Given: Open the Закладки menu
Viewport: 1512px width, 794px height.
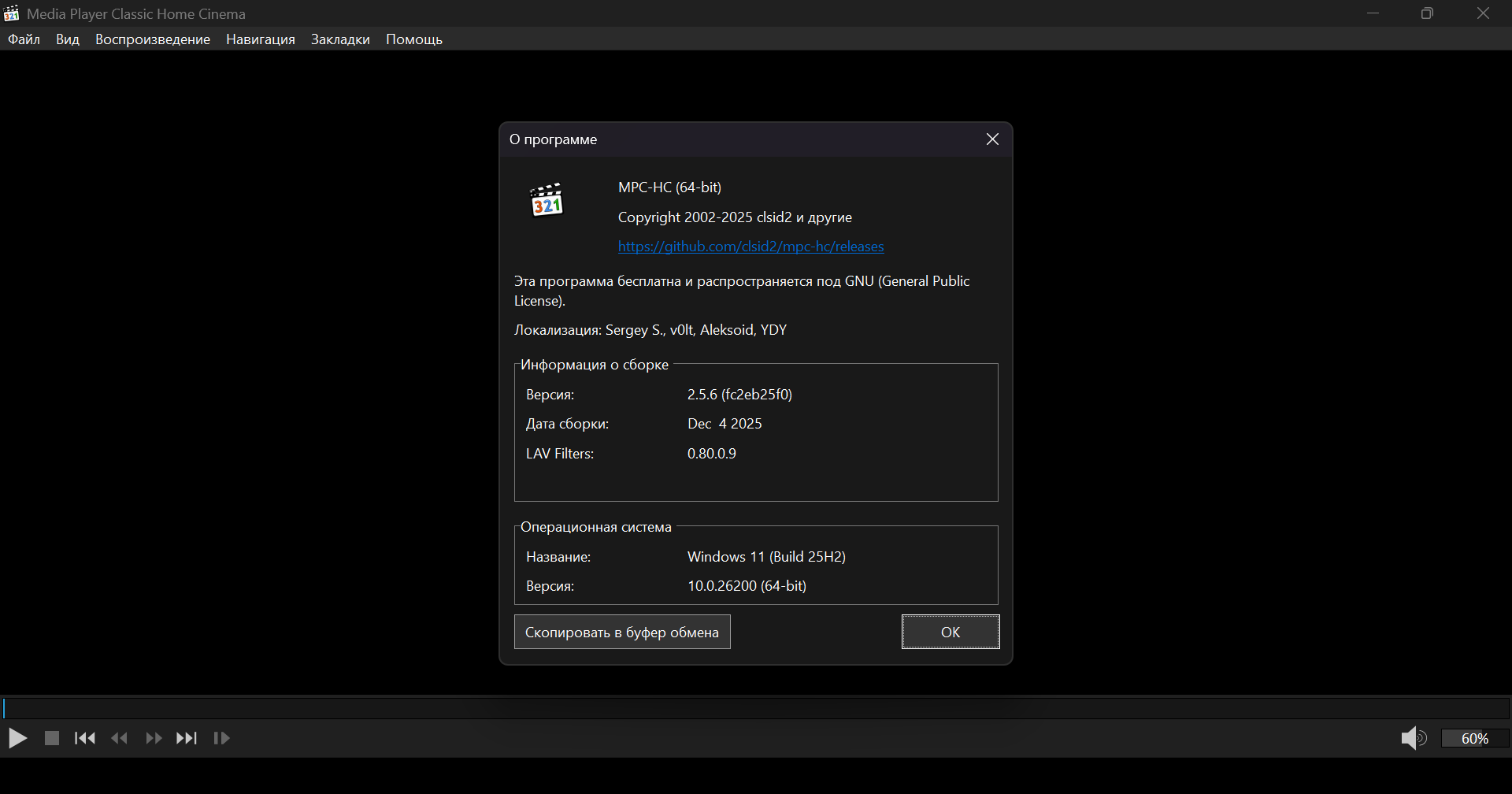Looking at the screenshot, I should pos(340,39).
